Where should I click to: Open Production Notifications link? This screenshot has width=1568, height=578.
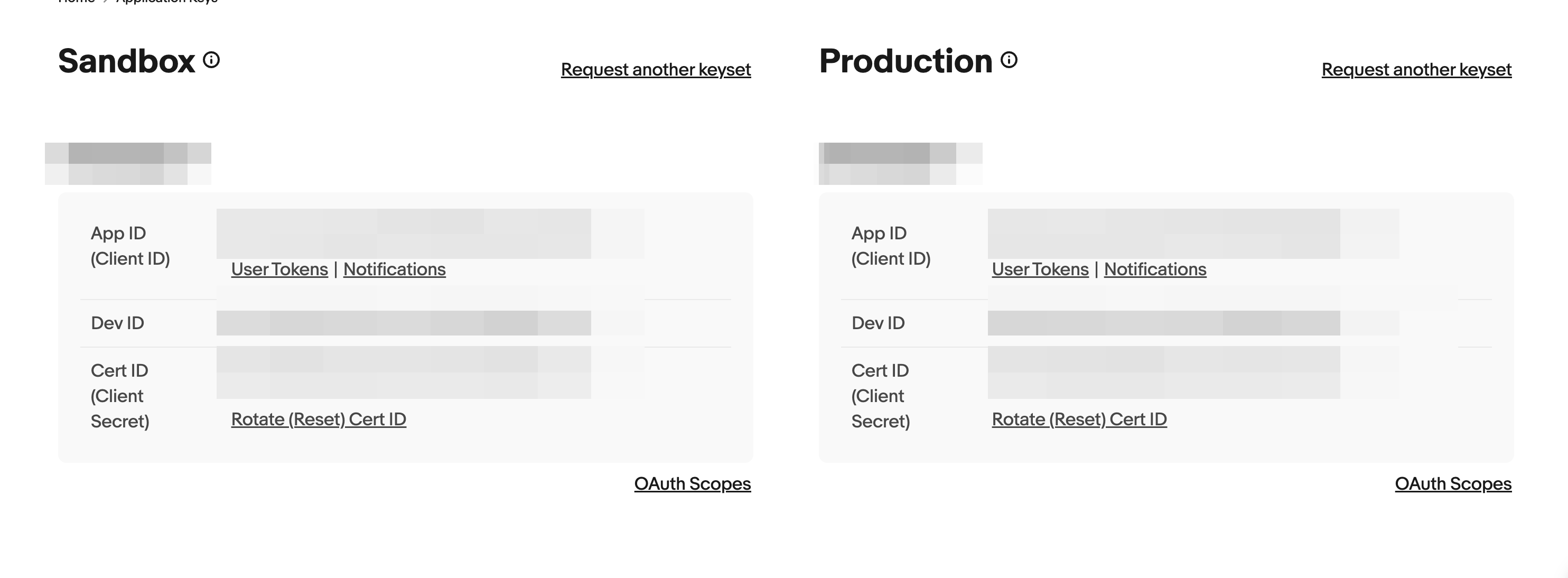pyautogui.click(x=1155, y=269)
